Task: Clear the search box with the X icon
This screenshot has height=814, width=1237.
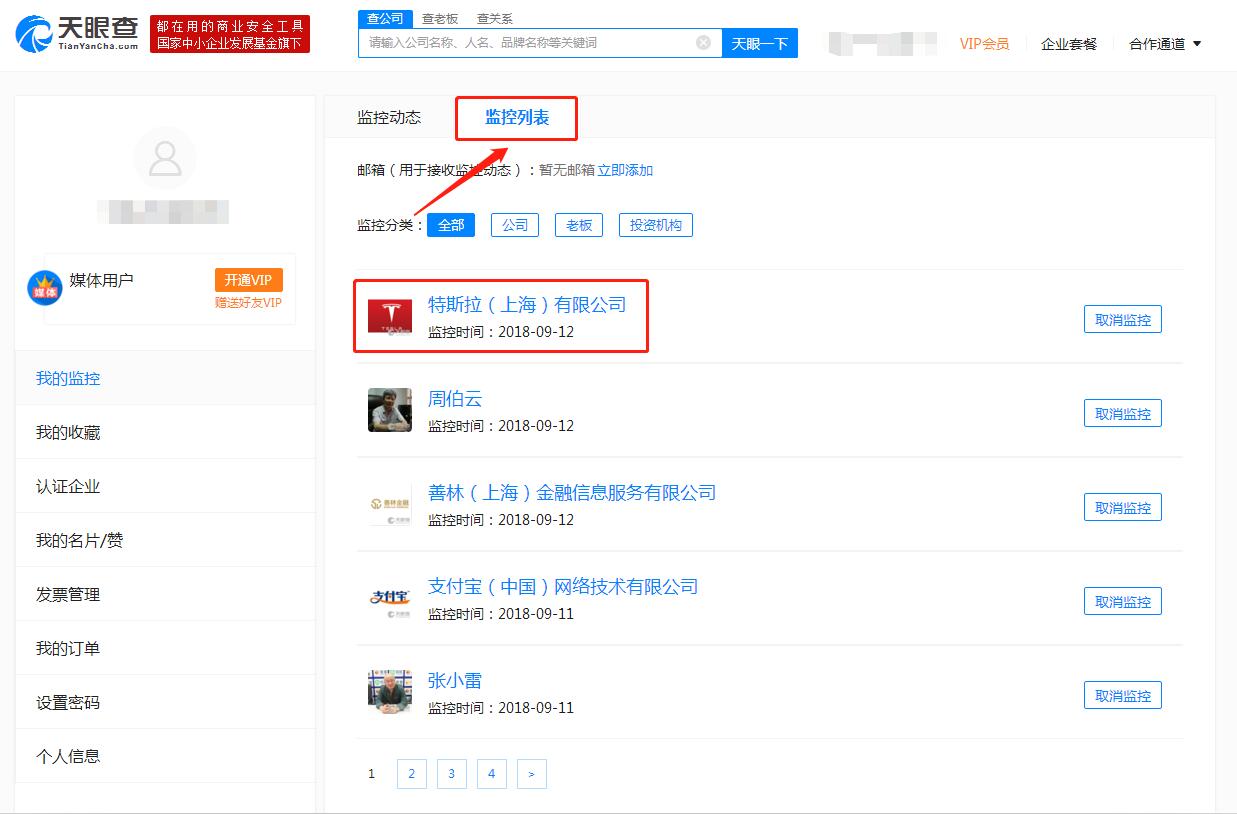Action: coord(703,42)
